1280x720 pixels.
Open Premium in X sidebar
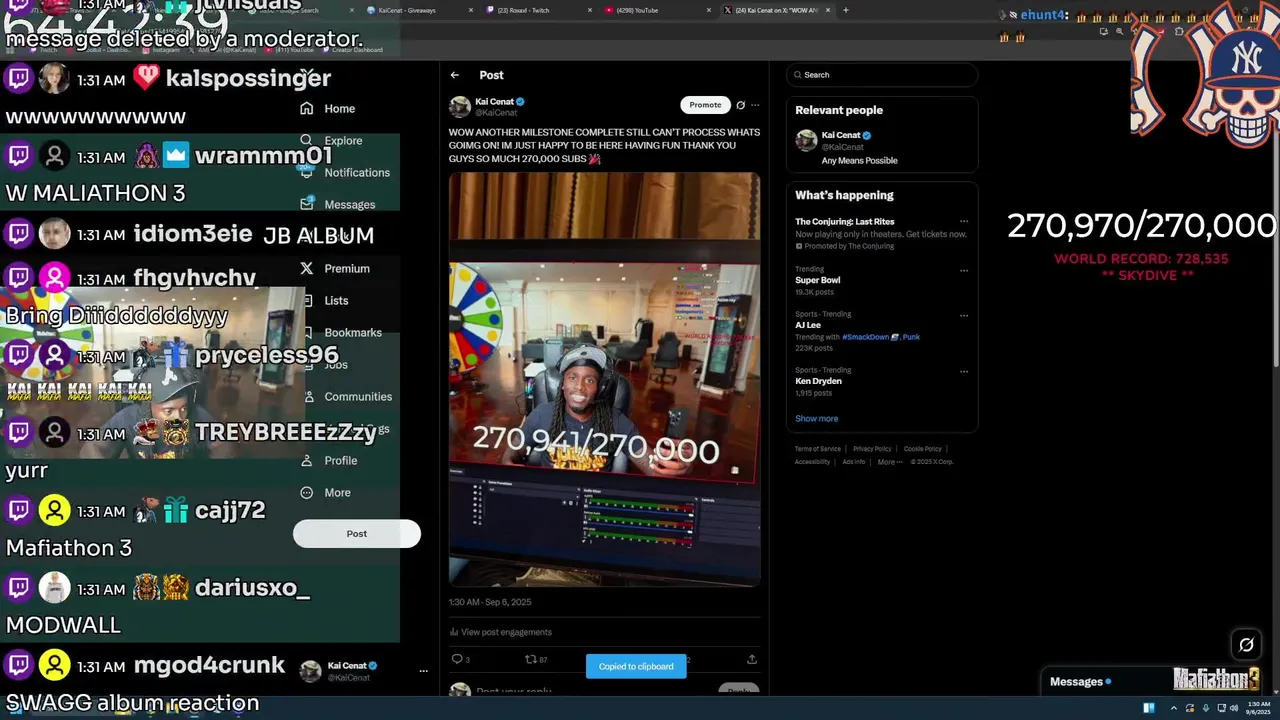coord(335,268)
